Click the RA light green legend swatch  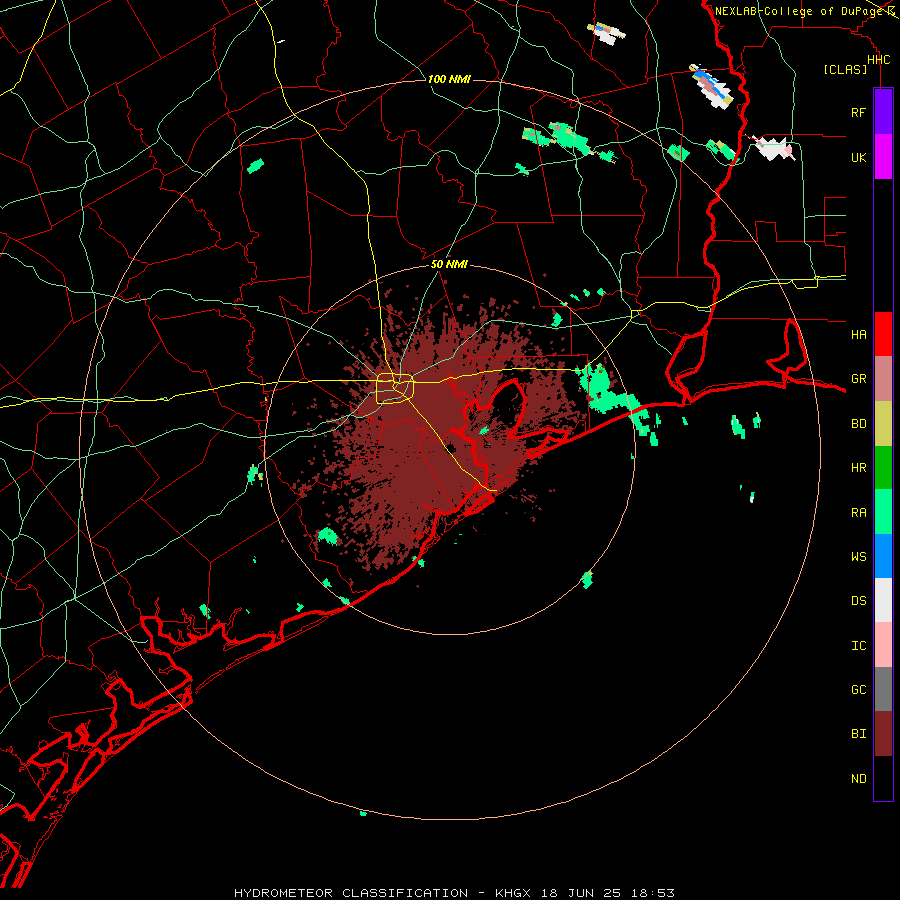pyautogui.click(x=883, y=512)
